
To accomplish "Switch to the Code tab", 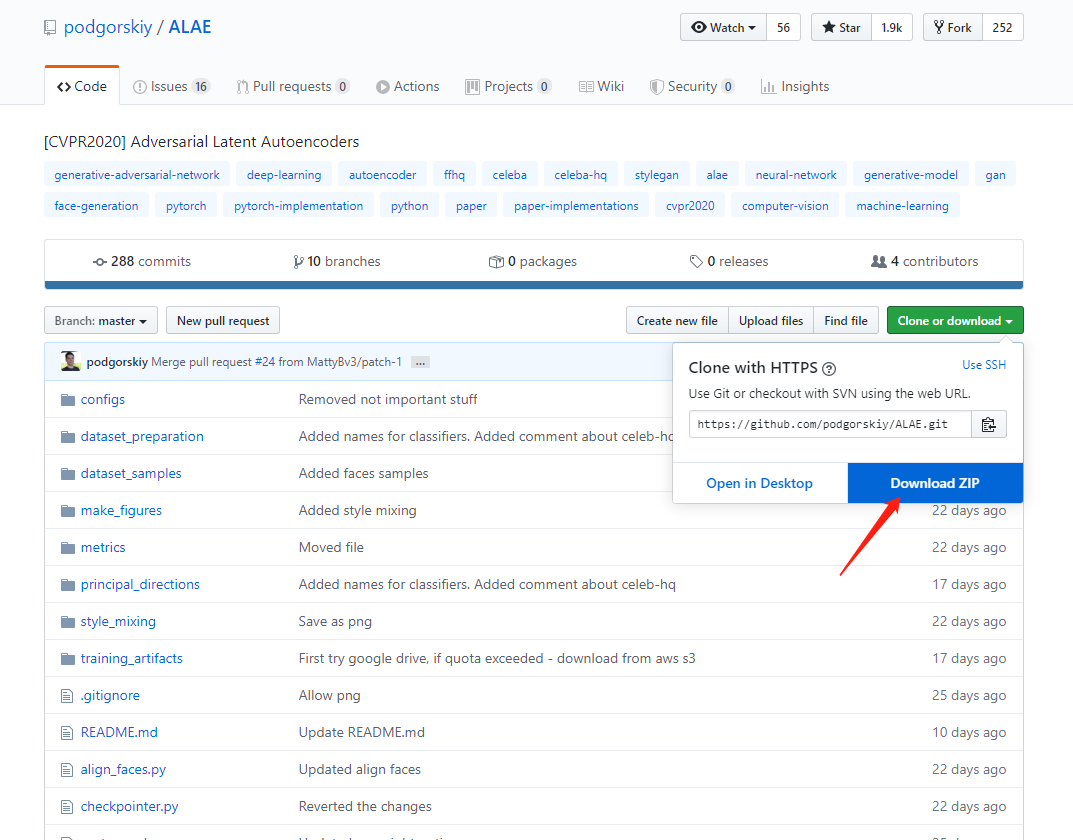I will point(82,86).
